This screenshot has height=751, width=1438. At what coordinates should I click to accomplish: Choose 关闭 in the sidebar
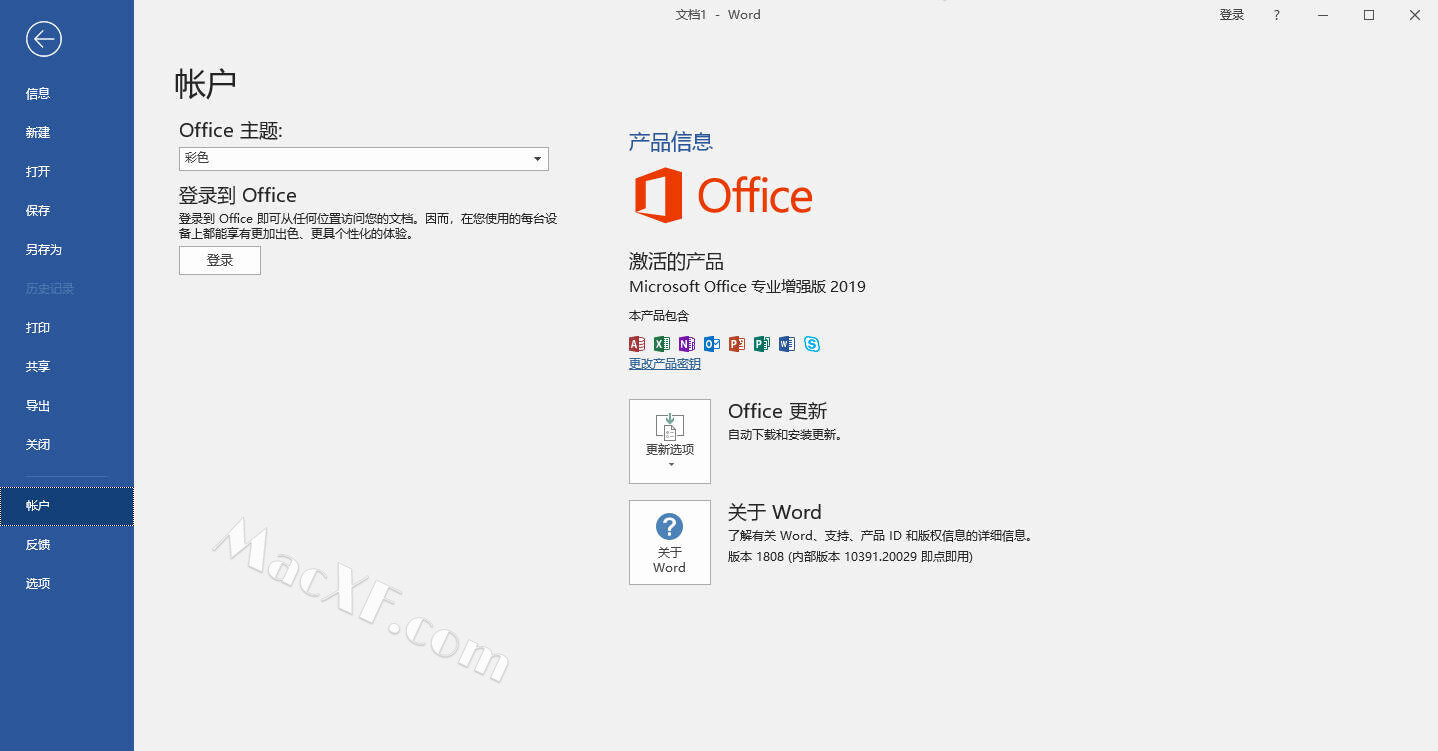(66, 444)
